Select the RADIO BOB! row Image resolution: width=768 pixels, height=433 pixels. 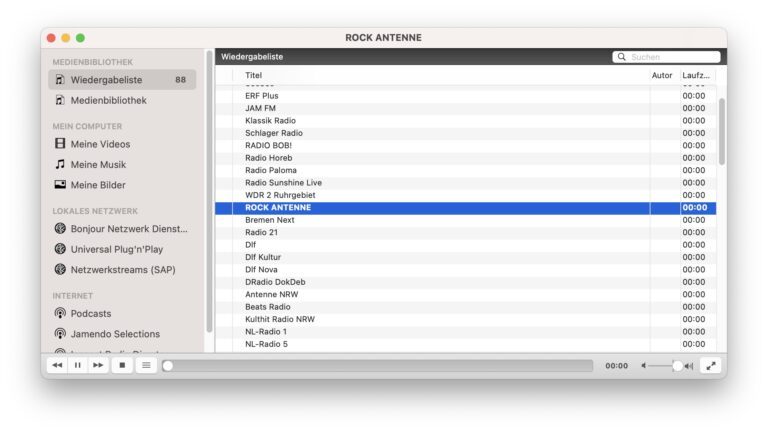coord(465,145)
